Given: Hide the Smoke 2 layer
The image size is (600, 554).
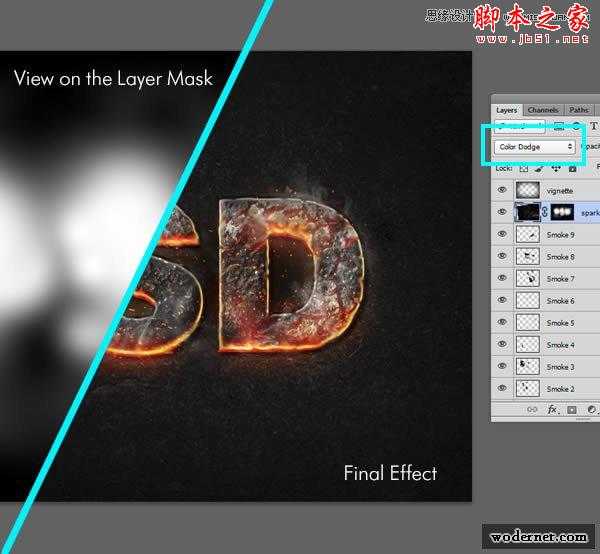Looking at the screenshot, I should [x=502, y=388].
